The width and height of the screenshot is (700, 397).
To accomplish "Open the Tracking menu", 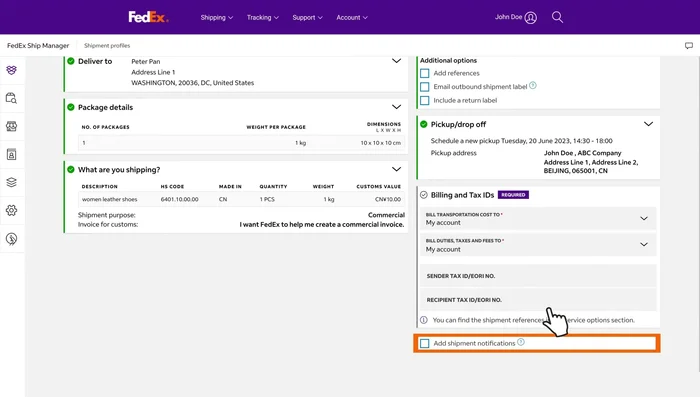I will tap(262, 17).
